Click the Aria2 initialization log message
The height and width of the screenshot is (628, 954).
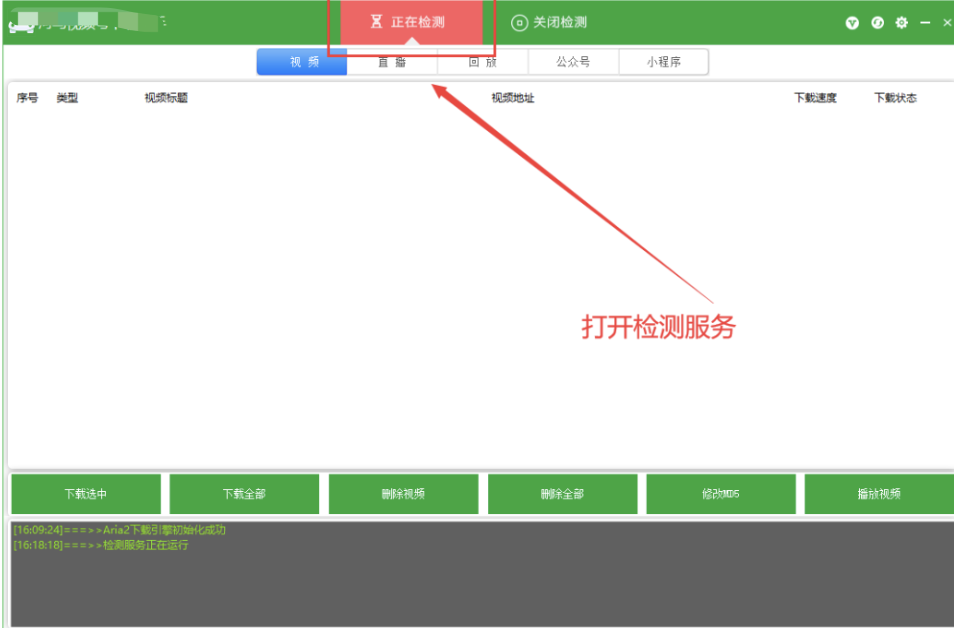120,530
